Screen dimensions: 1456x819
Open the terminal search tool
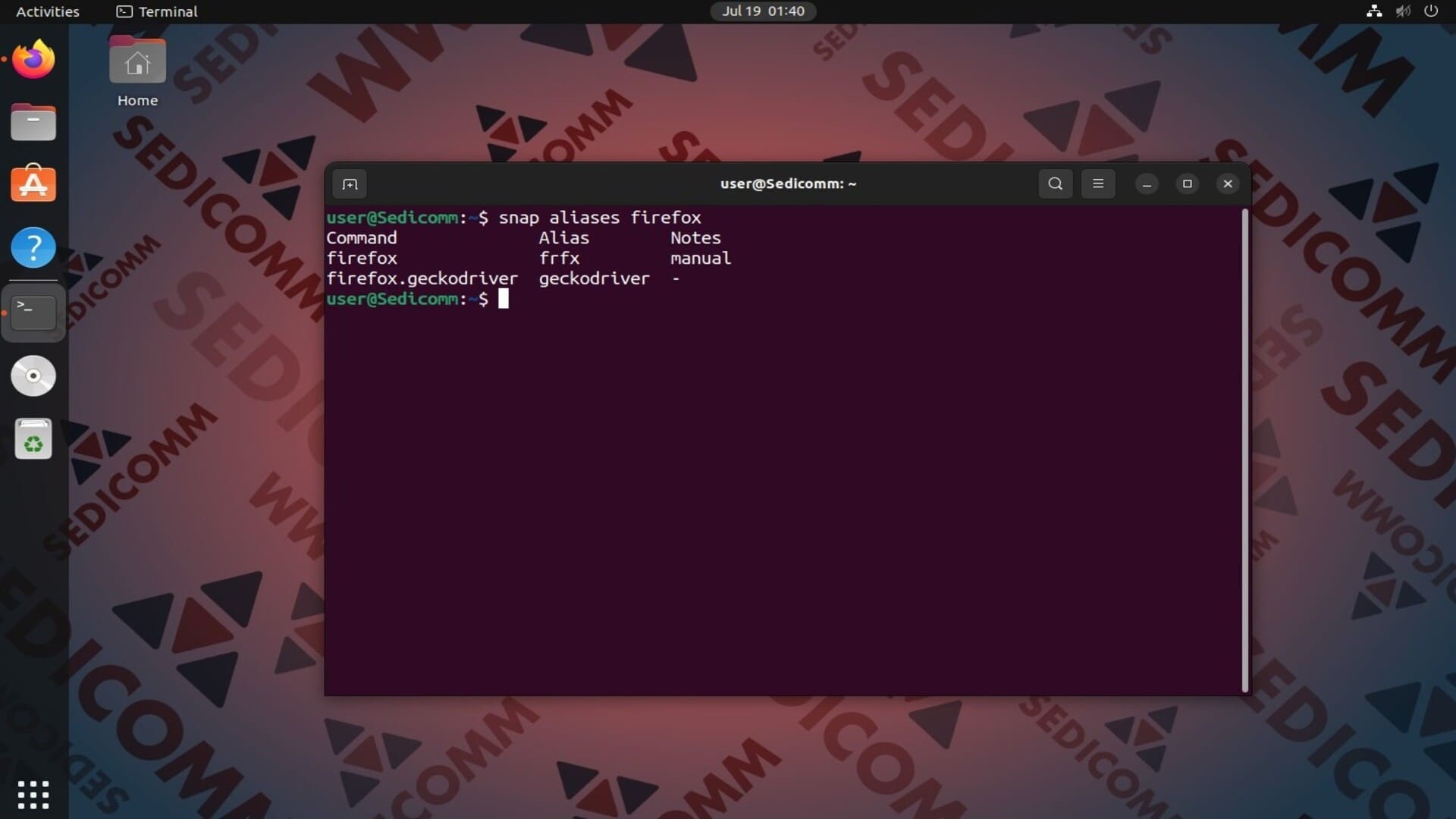1055,184
